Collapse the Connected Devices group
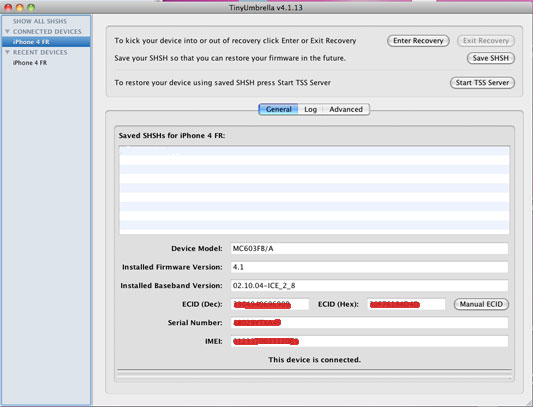The width and height of the screenshot is (533, 407). (7, 31)
